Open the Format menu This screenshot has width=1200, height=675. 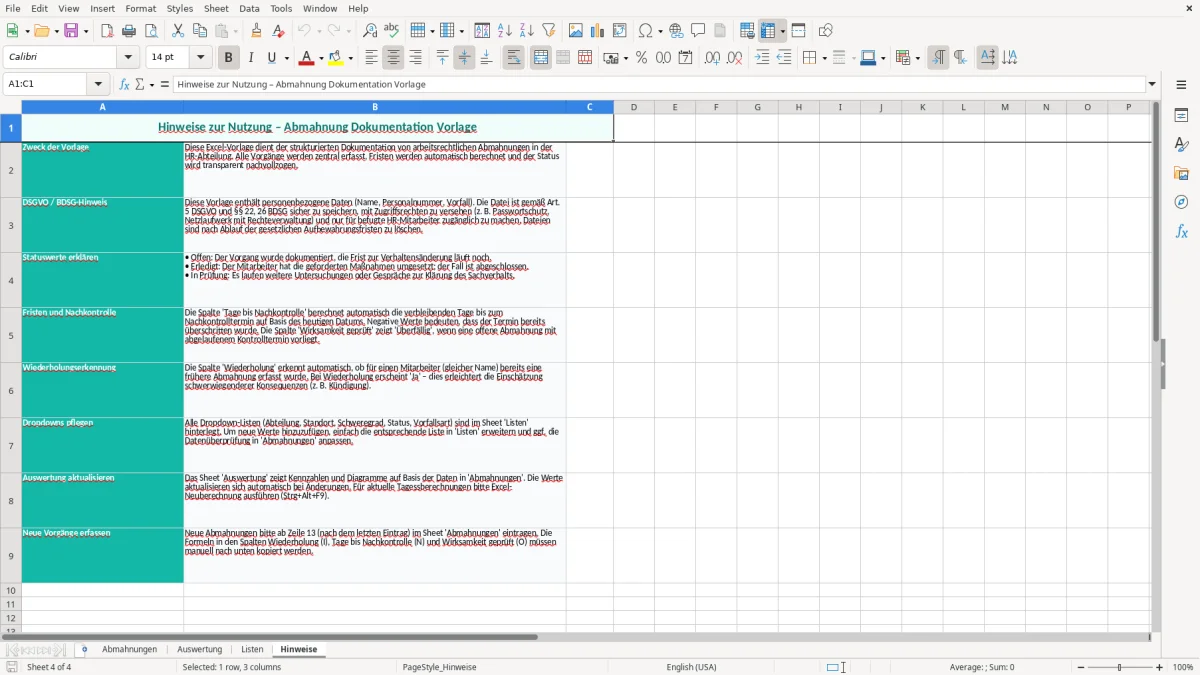tap(141, 8)
